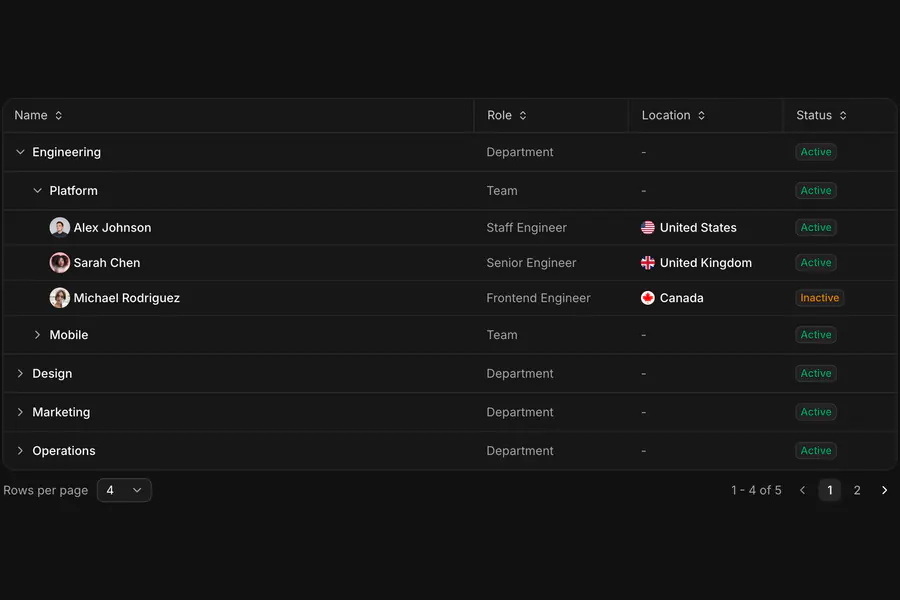The height and width of the screenshot is (600, 900).
Task: Go to the previous page arrow
Action: point(802,490)
